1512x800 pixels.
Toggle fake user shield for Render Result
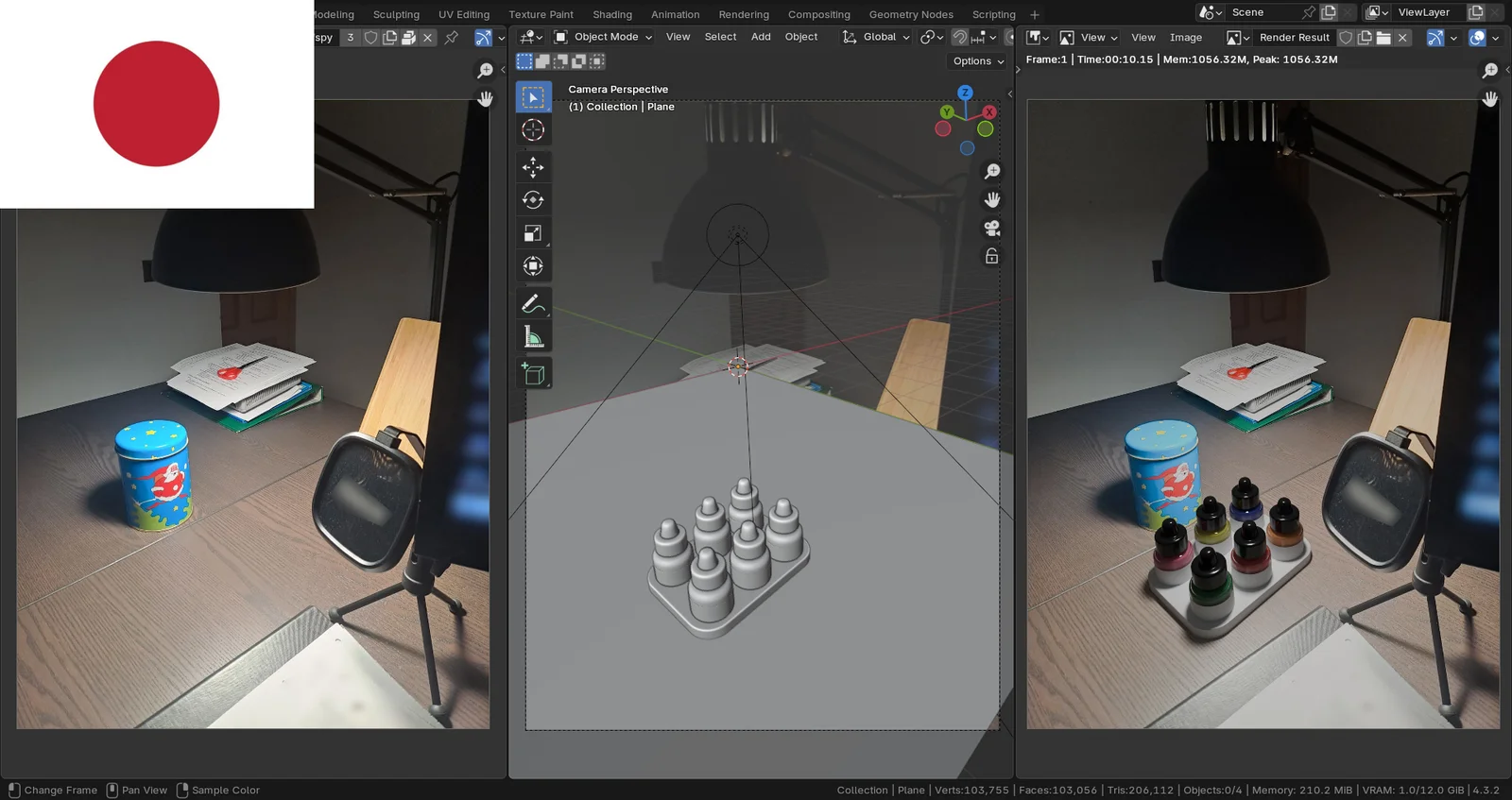click(1346, 38)
